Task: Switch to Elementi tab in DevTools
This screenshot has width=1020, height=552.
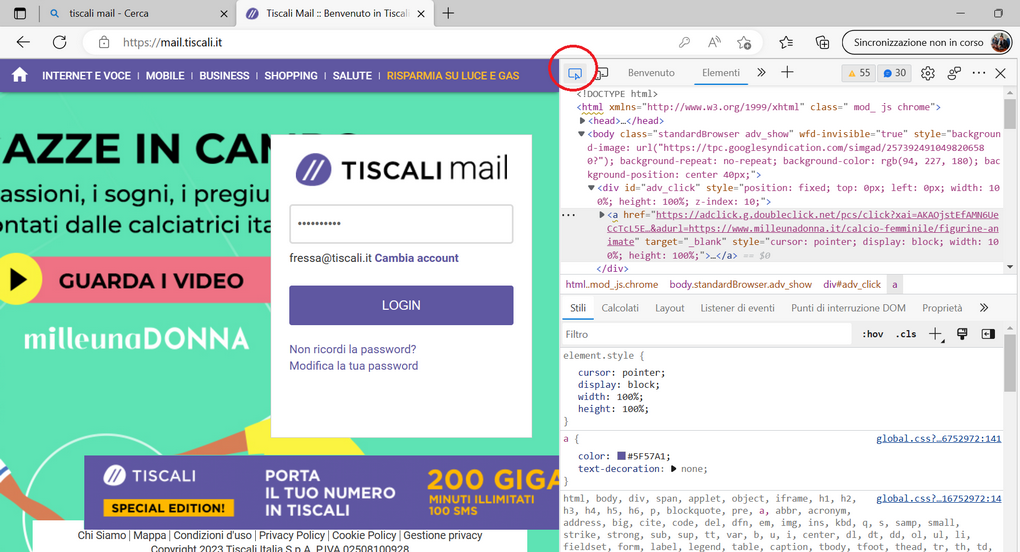Action: point(721,73)
